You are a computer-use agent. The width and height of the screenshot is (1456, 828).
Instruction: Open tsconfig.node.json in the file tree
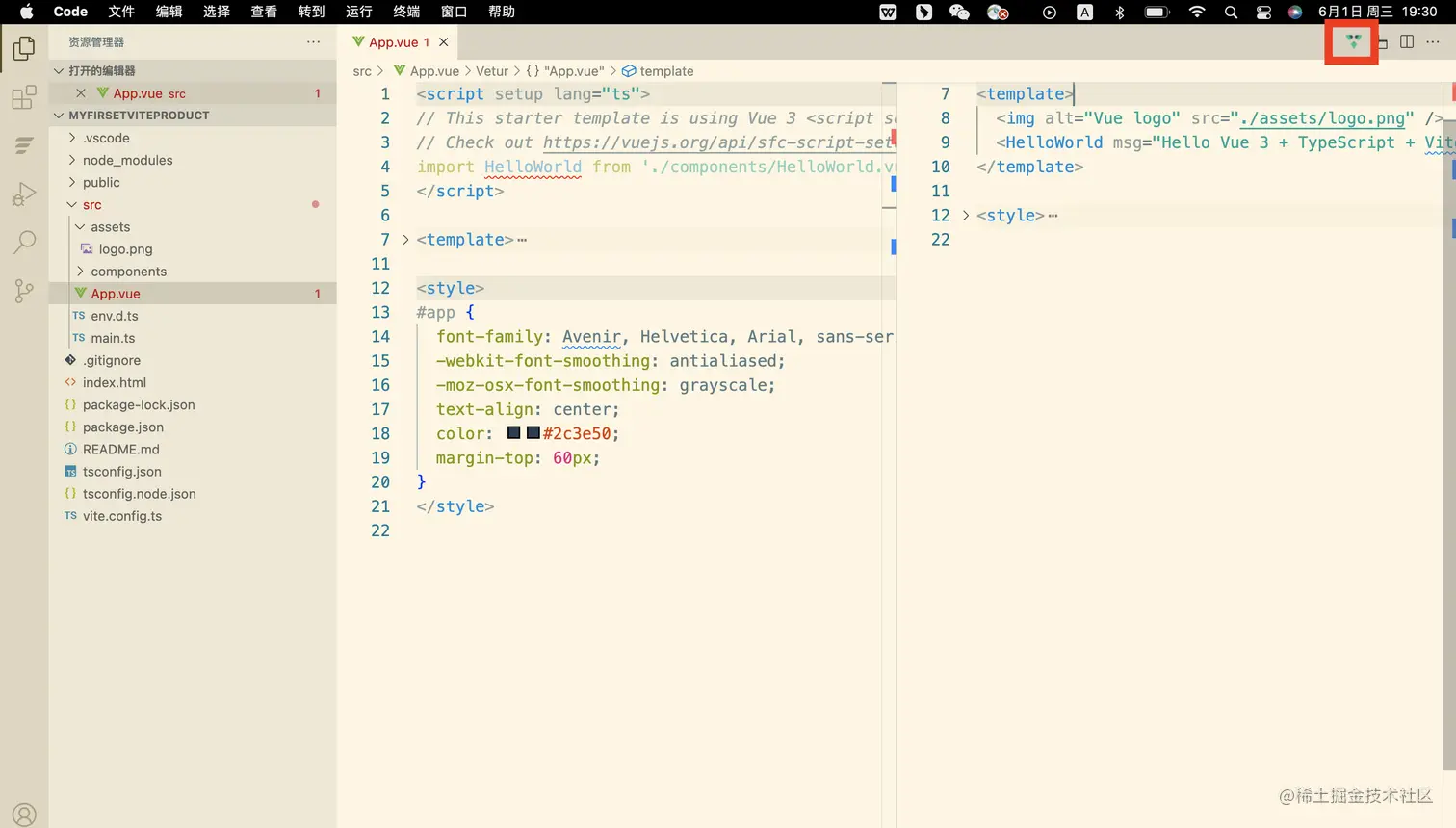[140, 493]
